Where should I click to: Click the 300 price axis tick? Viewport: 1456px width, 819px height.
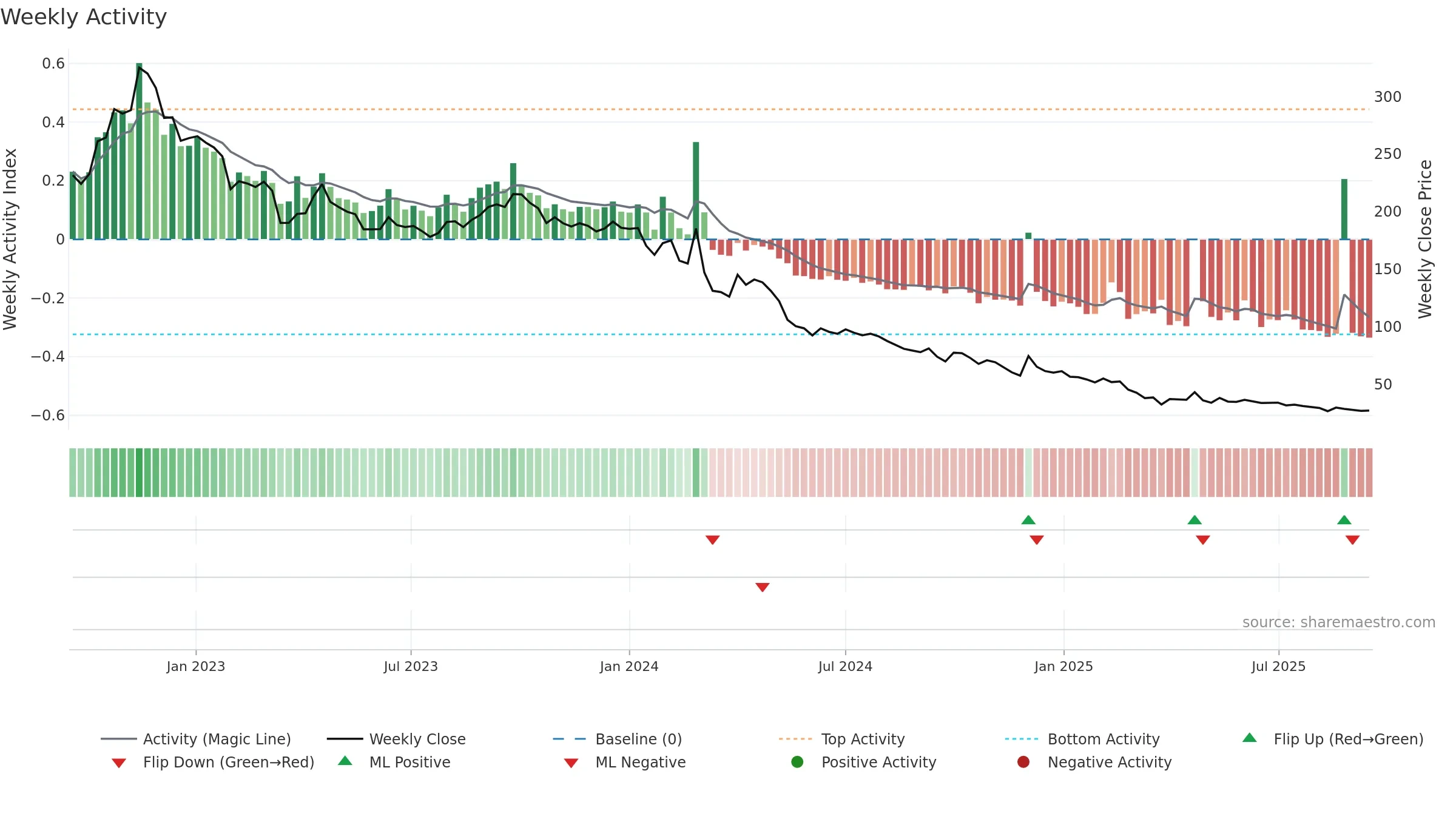click(x=1387, y=96)
